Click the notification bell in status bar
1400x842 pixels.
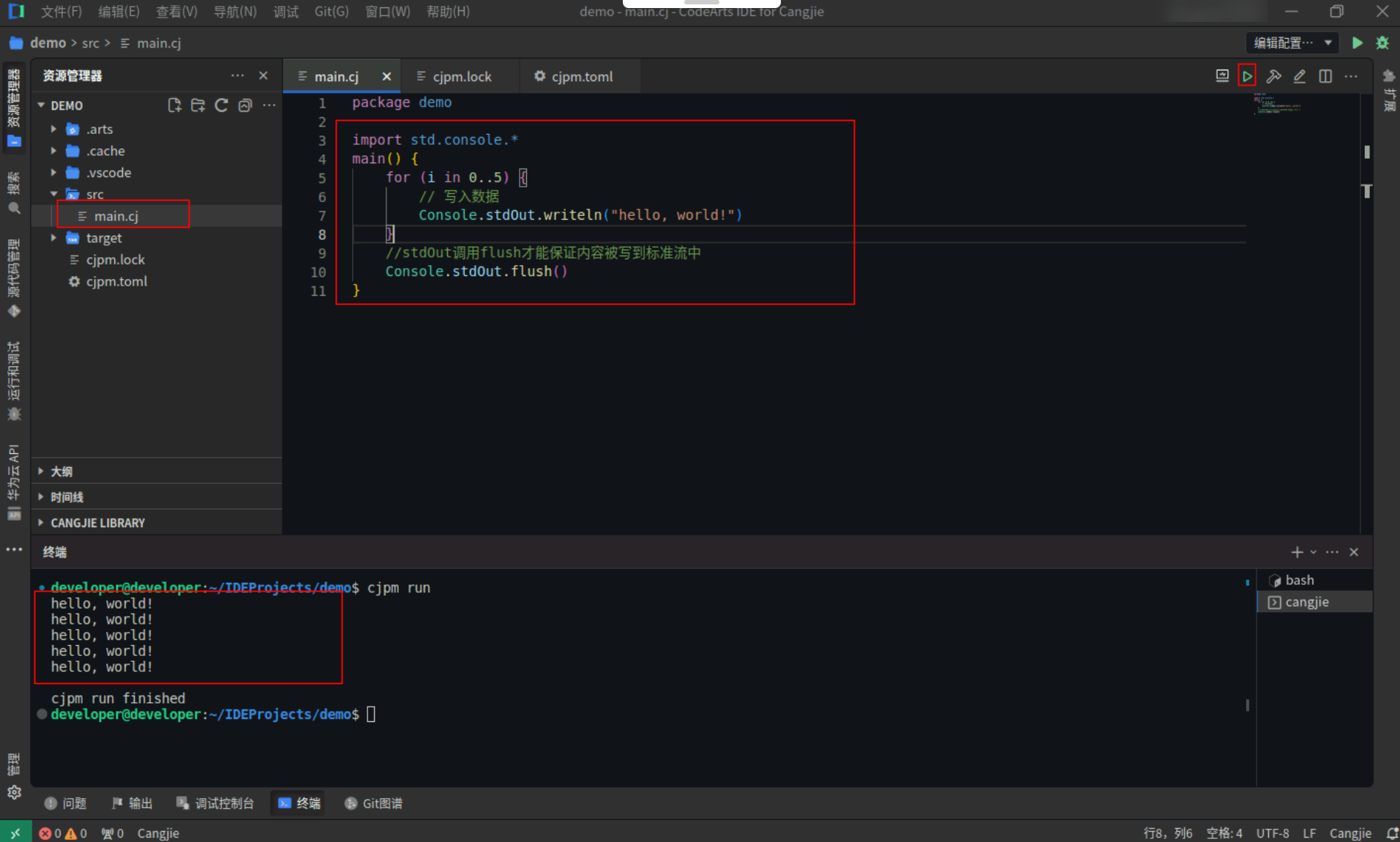click(1391, 833)
